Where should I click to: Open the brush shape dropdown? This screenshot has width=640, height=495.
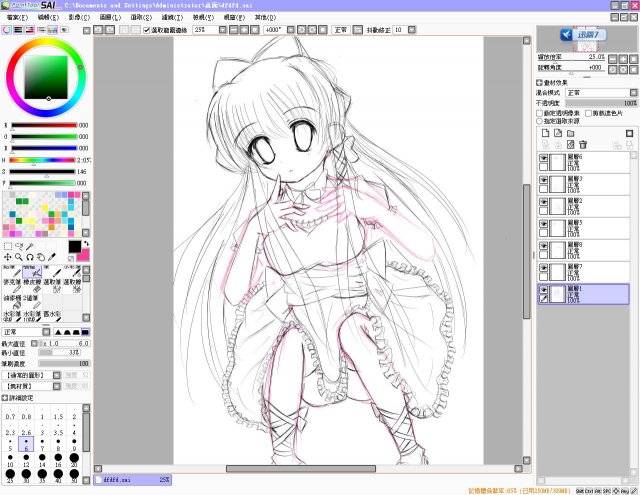pyautogui.click(x=57, y=375)
